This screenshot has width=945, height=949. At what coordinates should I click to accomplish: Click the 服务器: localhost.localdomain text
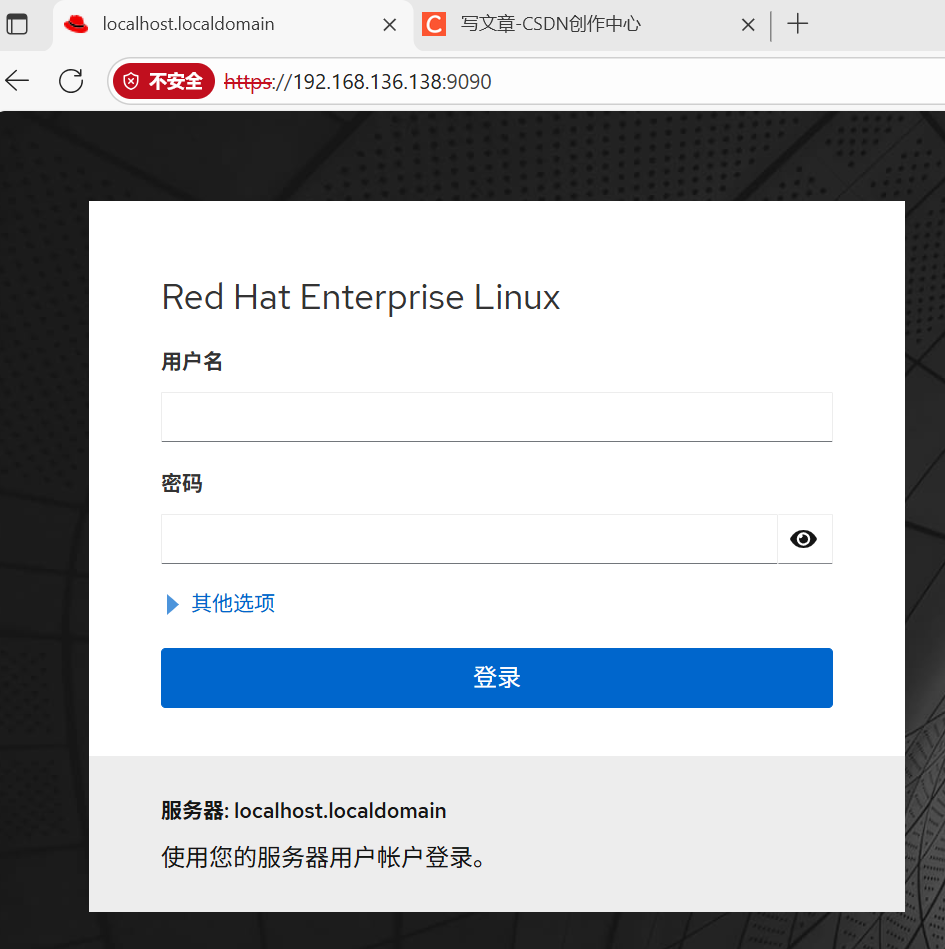click(304, 810)
